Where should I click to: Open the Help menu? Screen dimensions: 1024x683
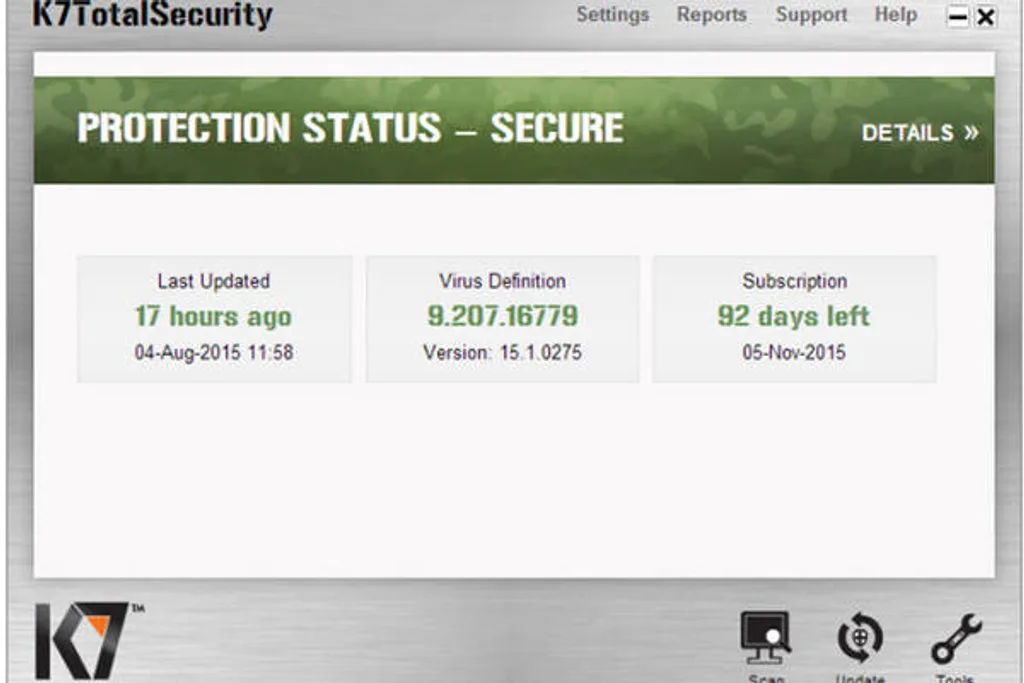click(895, 15)
